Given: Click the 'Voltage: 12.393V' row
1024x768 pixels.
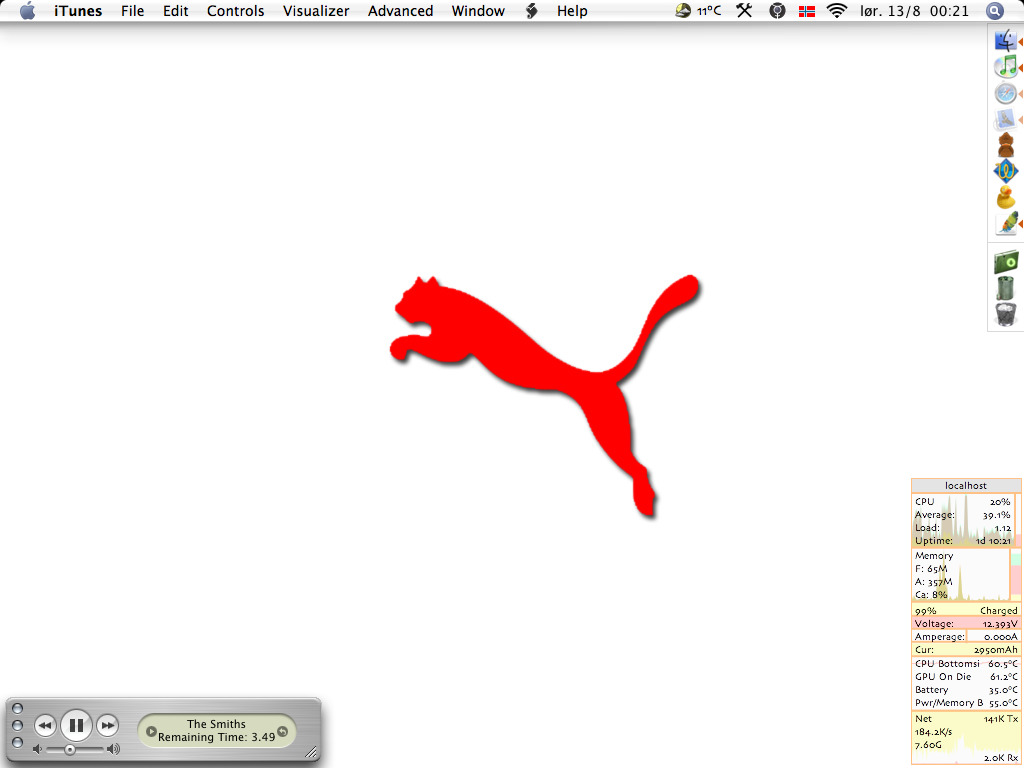Looking at the screenshot, I should click(966, 624).
